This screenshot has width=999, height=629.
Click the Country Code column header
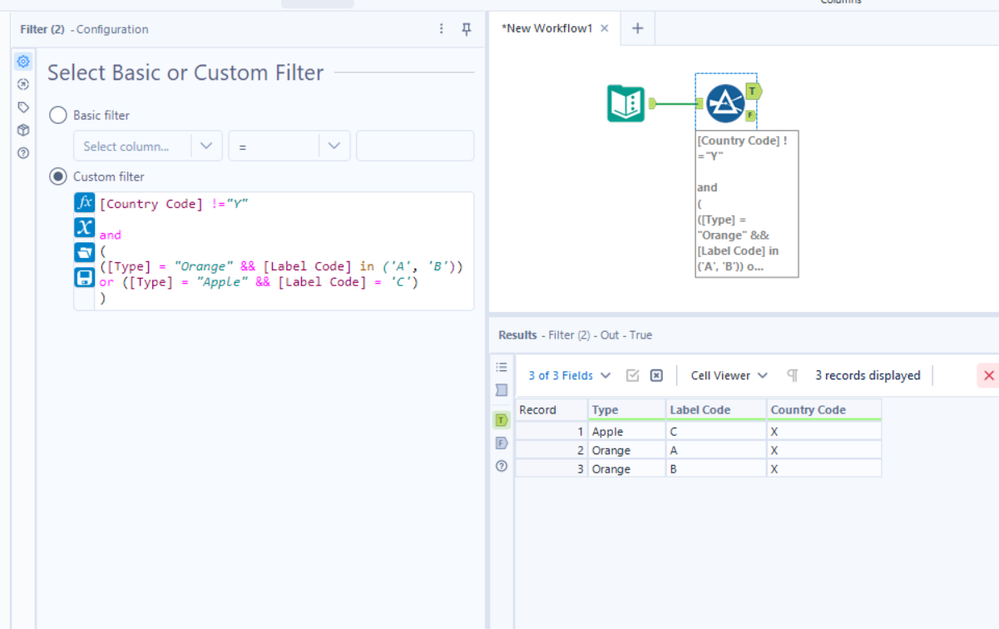[824, 410]
